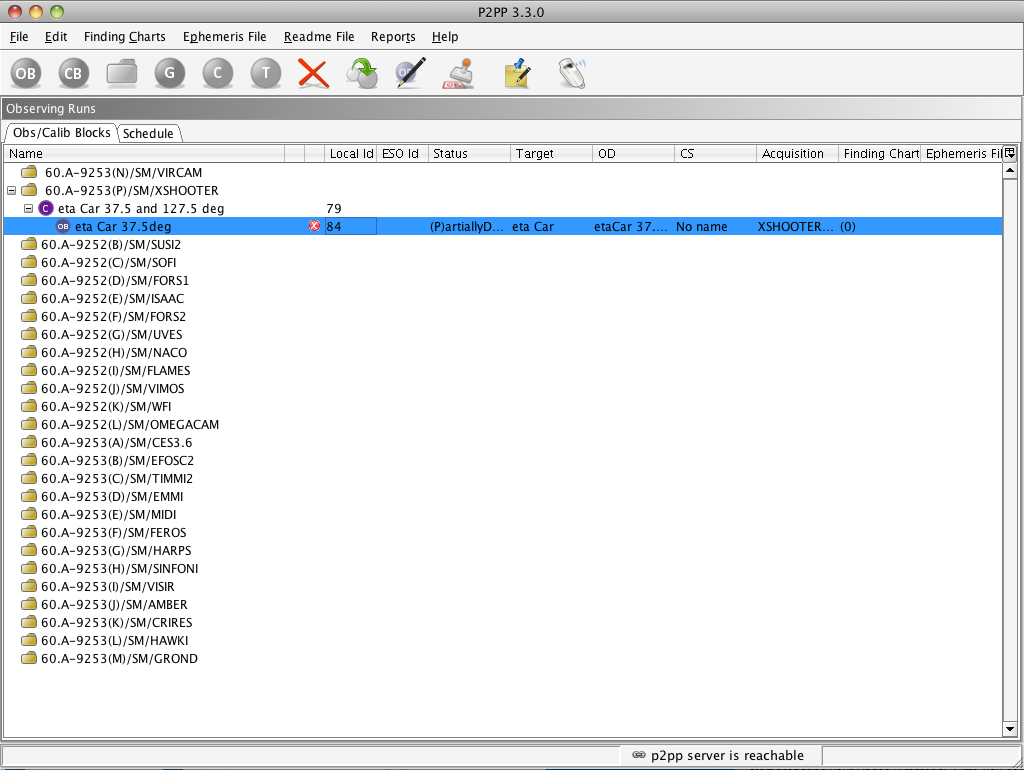Image resolution: width=1024 pixels, height=770 pixels.
Task: Select run 60.A-9253(M)/SM/GROND
Action: click(x=120, y=658)
